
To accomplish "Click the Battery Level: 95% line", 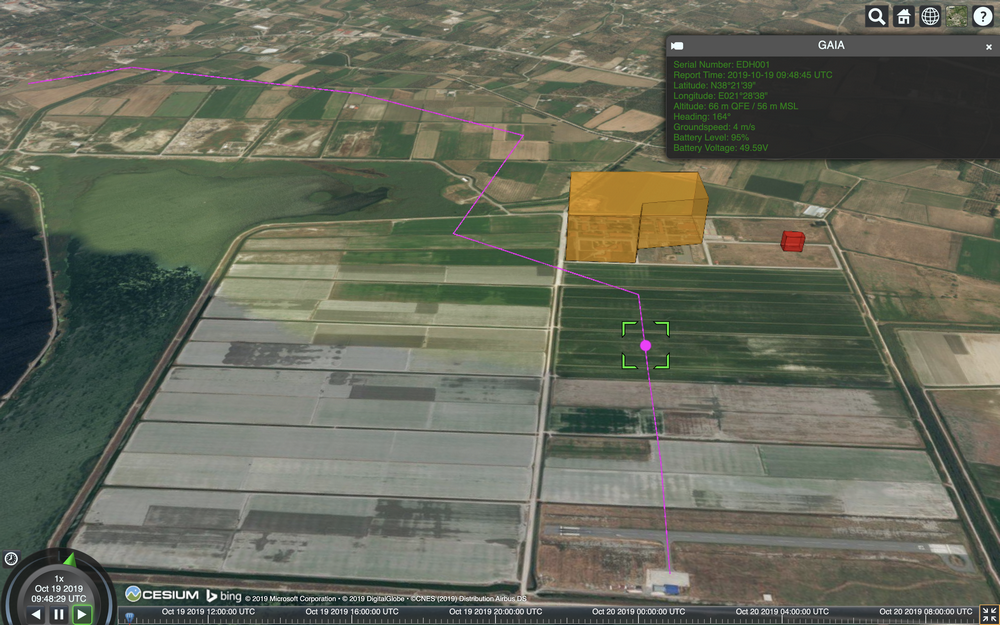I will (x=710, y=137).
